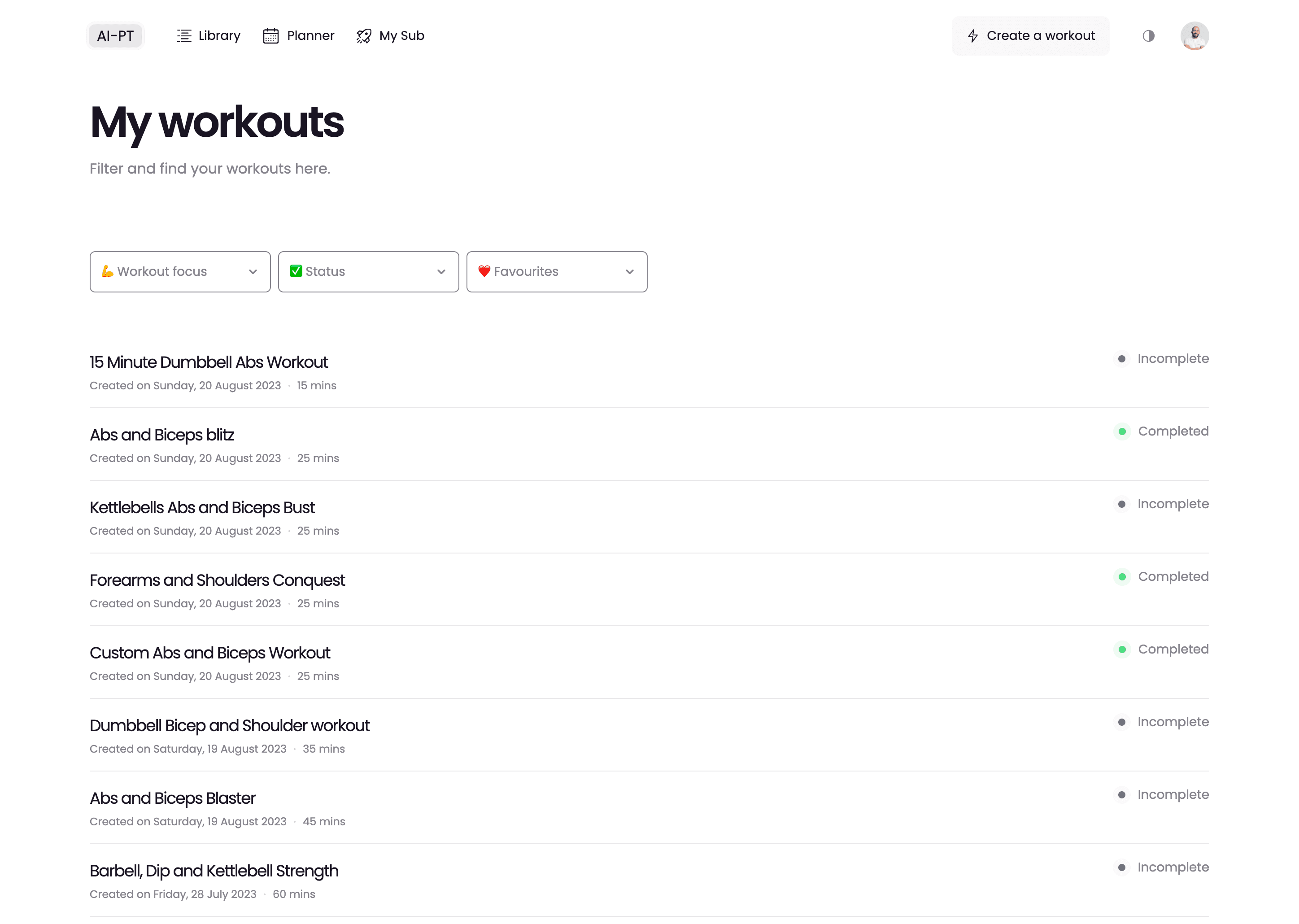1299x924 pixels.
Task: Toggle completion status for Abs and Biceps blitz
Action: 1121,431
